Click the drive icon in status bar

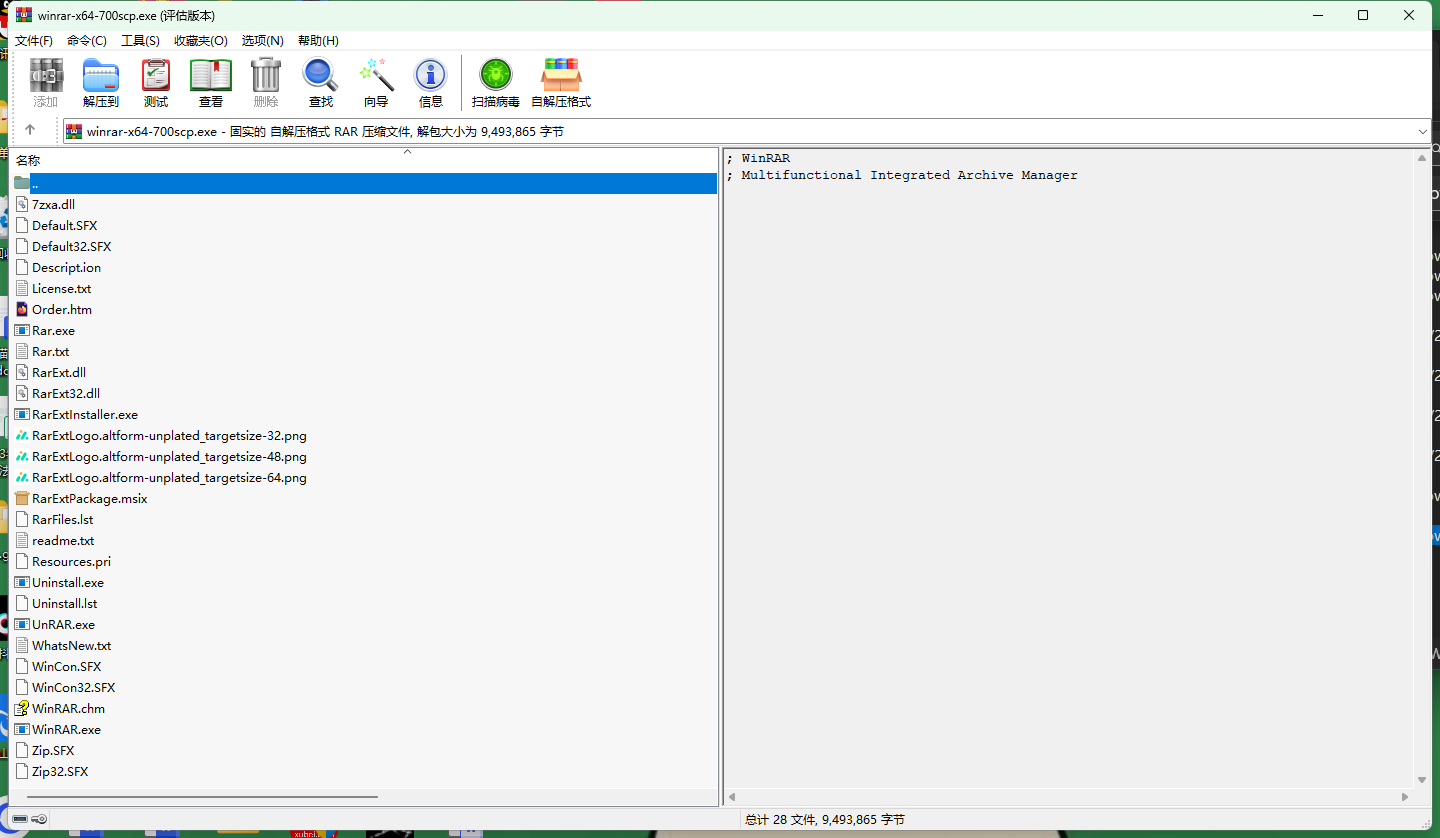pyautogui.click(x=20, y=819)
